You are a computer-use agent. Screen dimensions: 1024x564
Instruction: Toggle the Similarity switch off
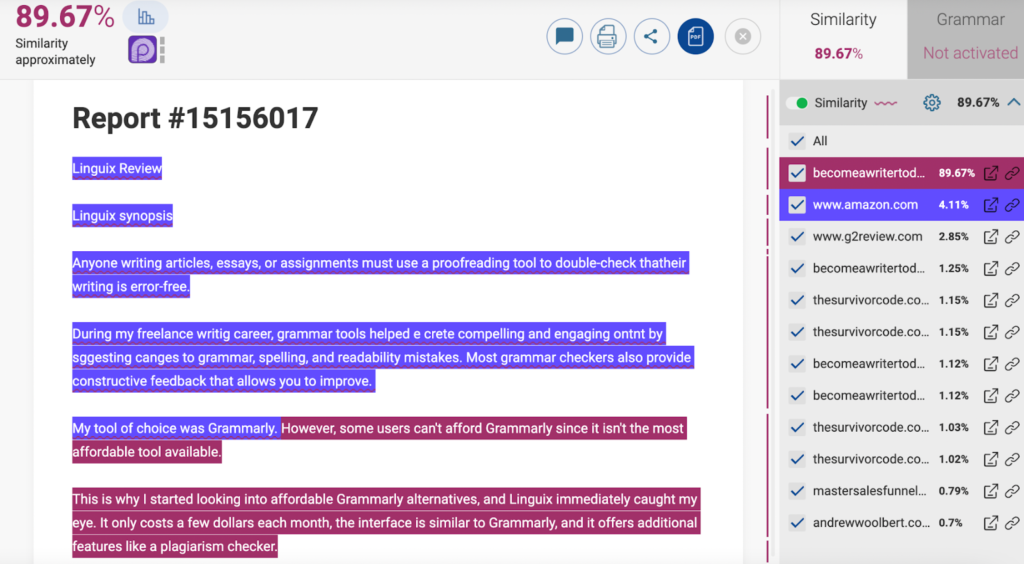coord(797,103)
